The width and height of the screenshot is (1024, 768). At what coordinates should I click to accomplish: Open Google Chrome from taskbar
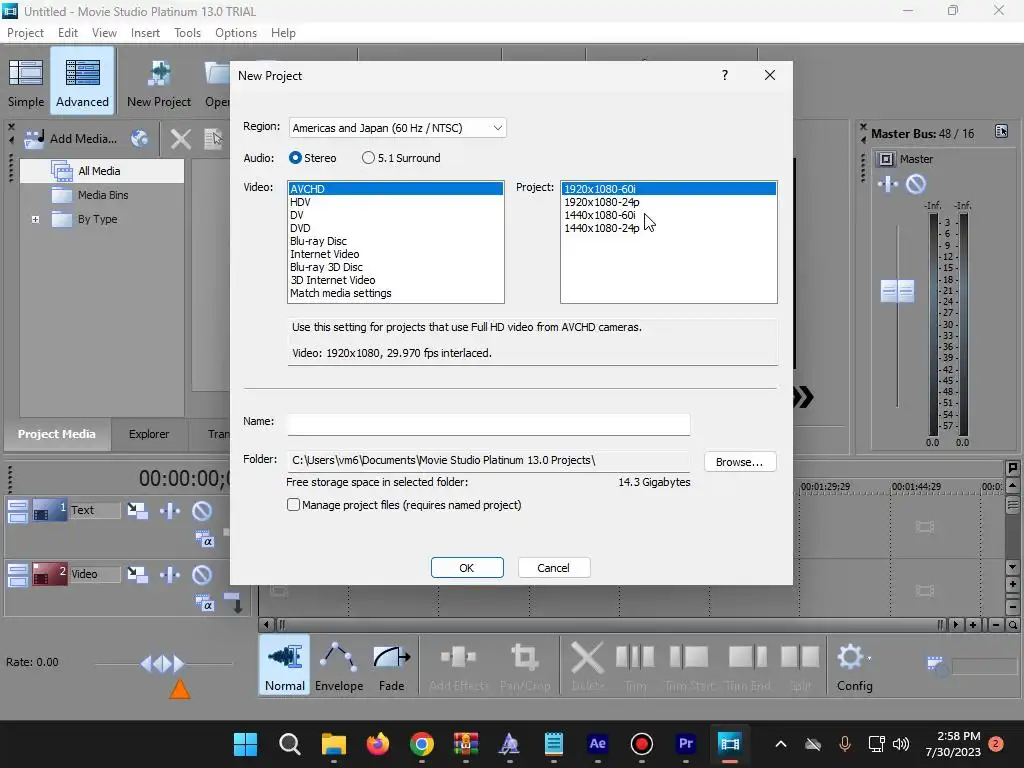tap(422, 744)
